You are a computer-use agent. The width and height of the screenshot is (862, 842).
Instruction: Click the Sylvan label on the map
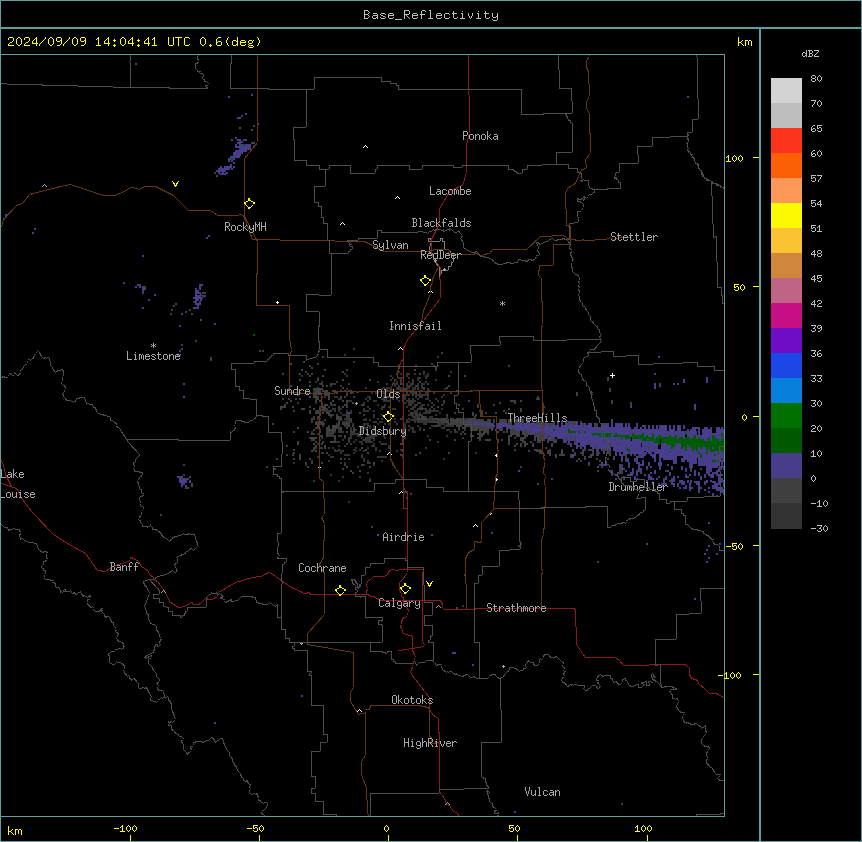[390, 245]
